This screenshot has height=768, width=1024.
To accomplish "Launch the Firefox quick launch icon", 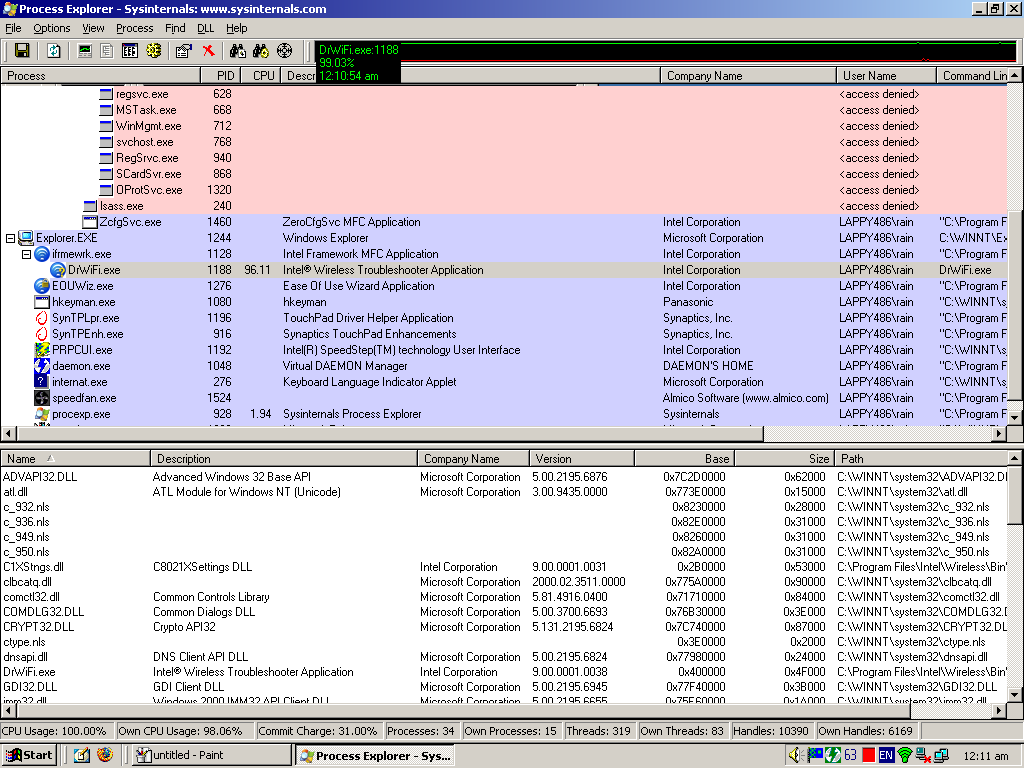I will 104,755.
